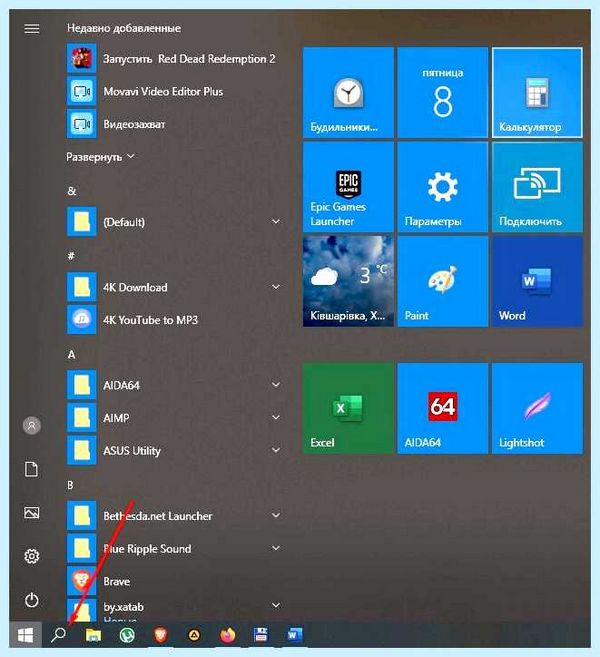Open the Параметры settings tile
The image size is (600, 657).
[443, 187]
